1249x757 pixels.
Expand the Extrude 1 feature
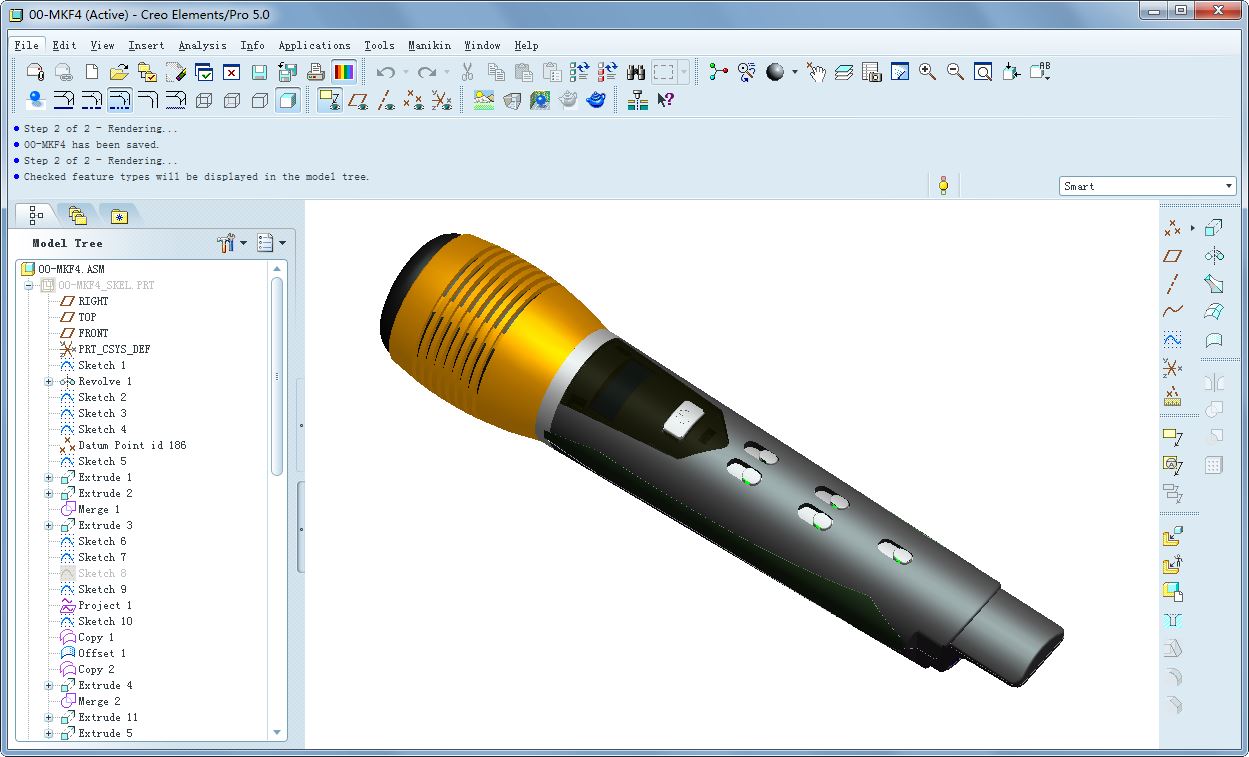(x=49, y=477)
